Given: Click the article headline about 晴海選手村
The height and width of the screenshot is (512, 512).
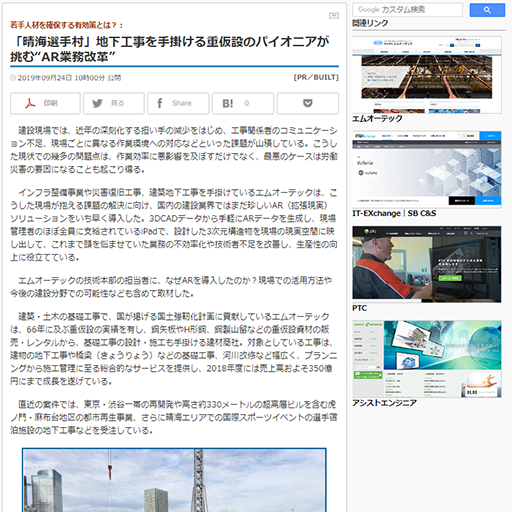Looking at the screenshot, I should (170, 49).
